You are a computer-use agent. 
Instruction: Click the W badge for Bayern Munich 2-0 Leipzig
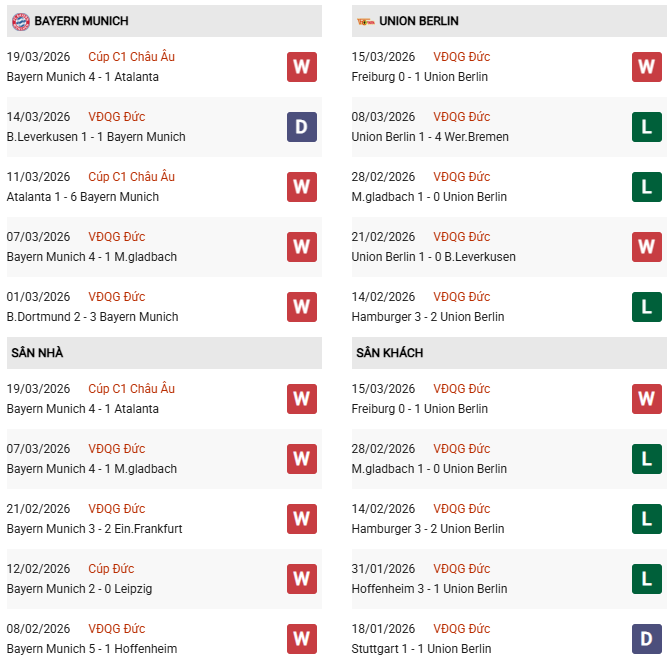point(302,579)
